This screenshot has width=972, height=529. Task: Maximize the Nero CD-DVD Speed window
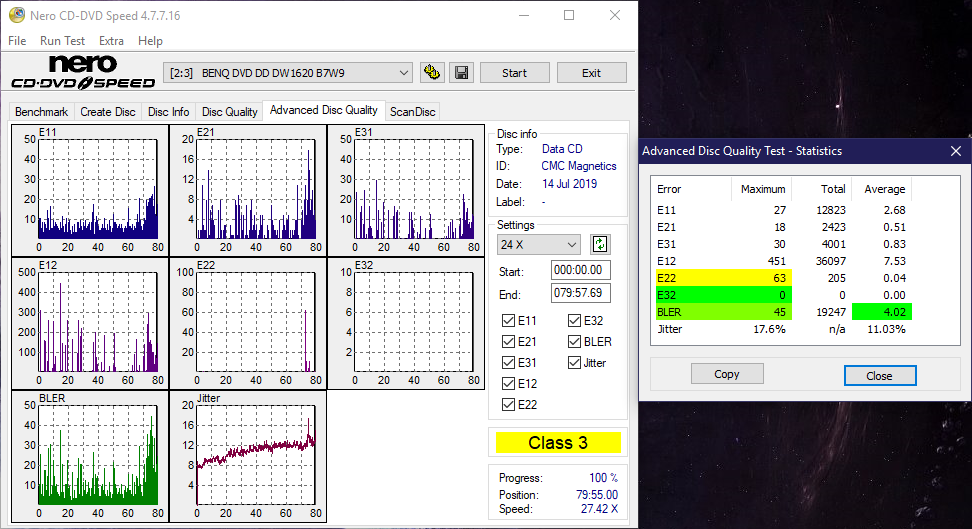(x=569, y=16)
